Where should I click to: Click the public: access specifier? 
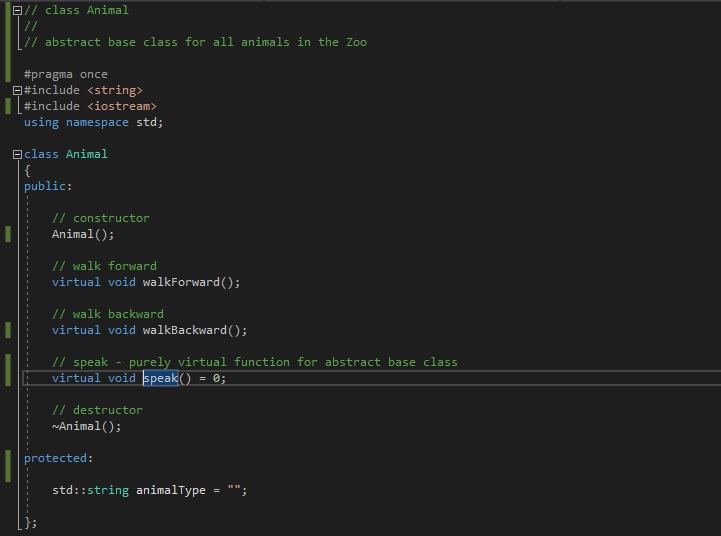point(48,186)
